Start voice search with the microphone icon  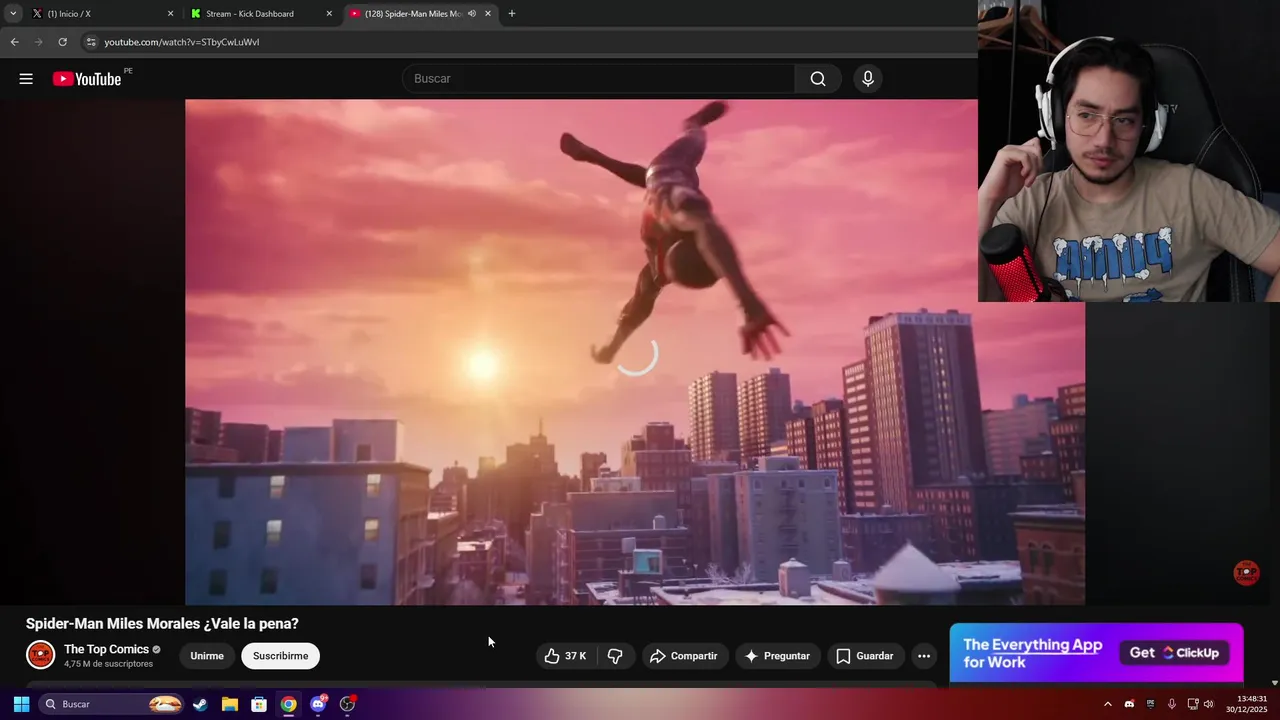click(x=868, y=79)
